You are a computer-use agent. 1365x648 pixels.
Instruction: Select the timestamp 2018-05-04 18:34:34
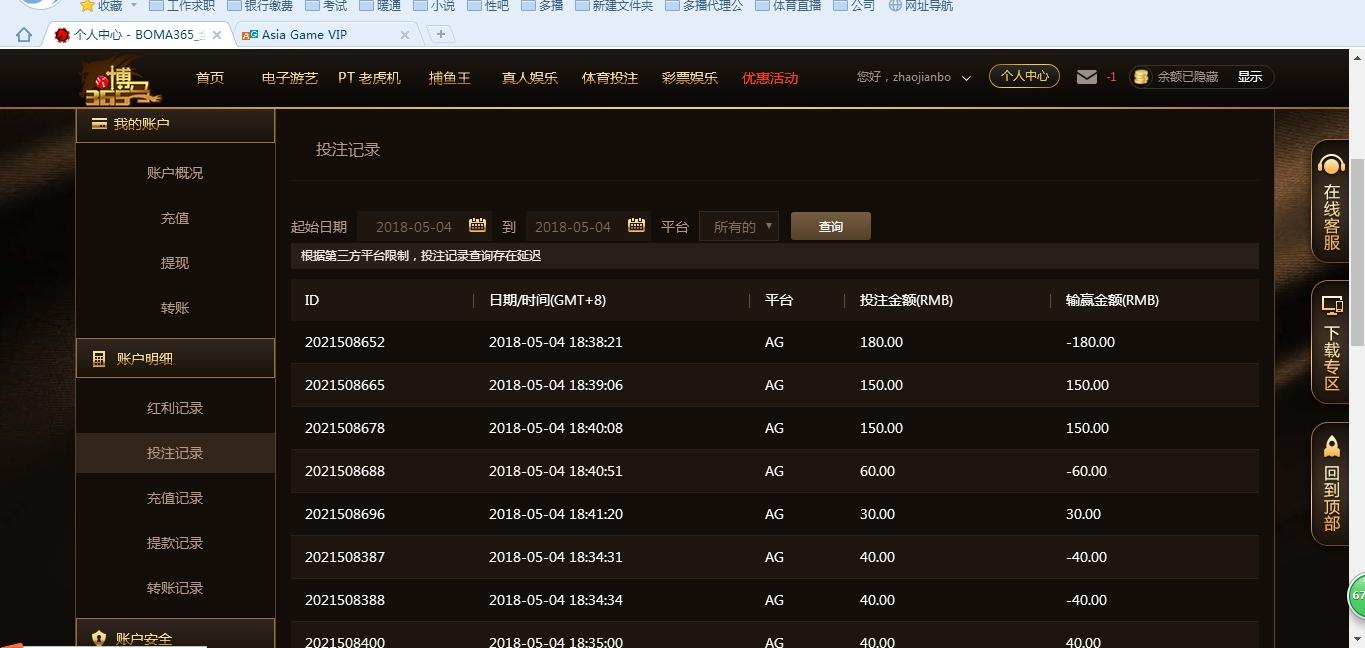click(556, 600)
